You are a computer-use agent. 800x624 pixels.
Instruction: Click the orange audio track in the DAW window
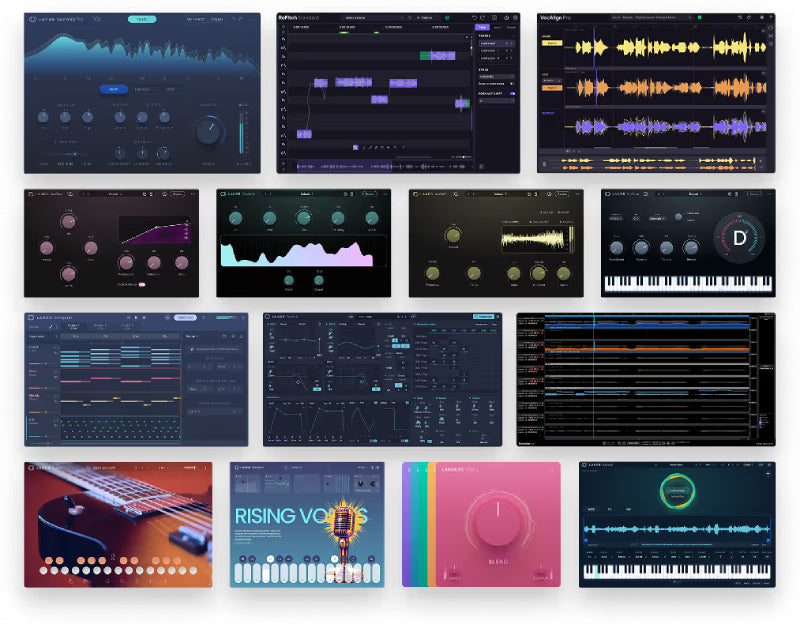(646, 348)
